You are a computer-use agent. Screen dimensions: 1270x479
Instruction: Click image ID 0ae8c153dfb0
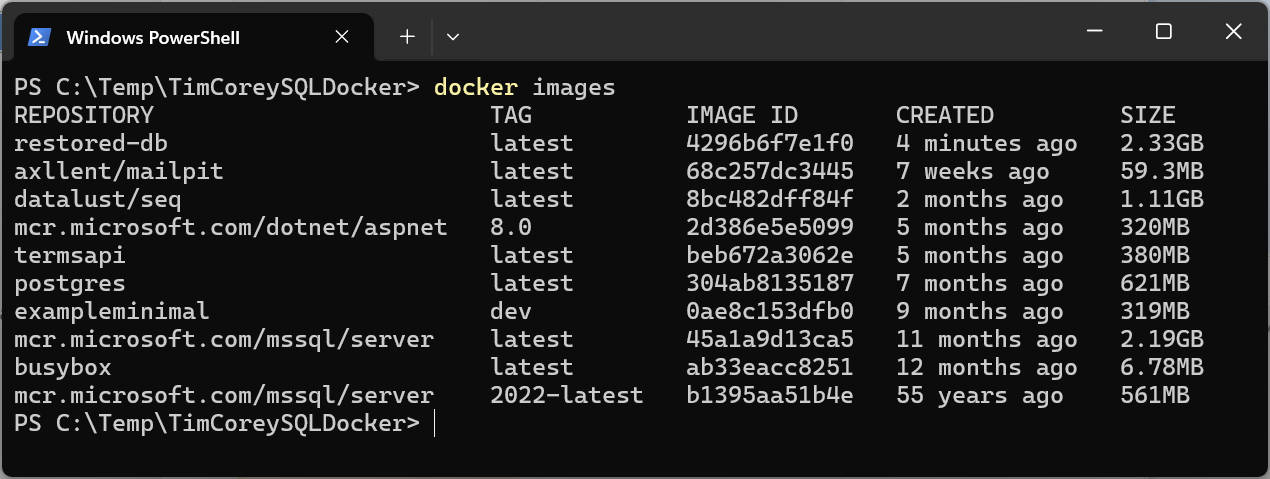770,311
